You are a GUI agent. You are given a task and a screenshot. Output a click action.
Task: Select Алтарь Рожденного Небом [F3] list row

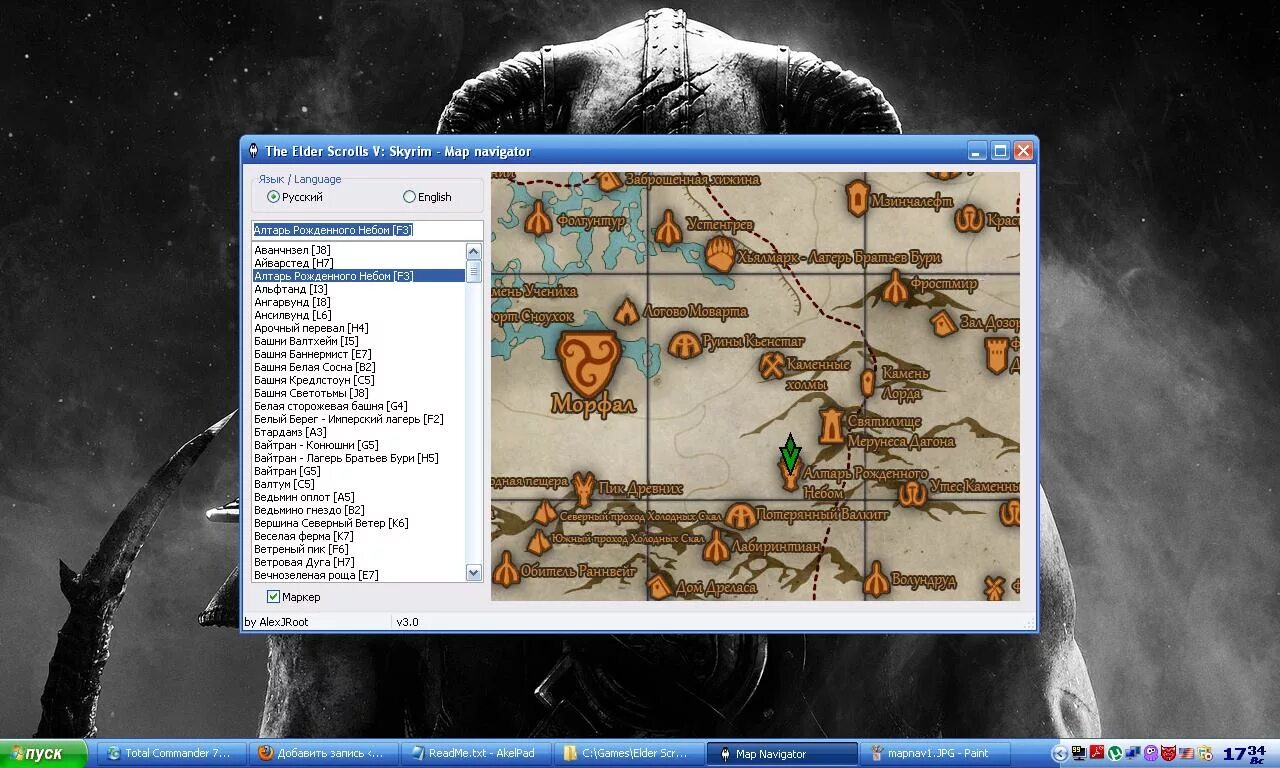coord(358,276)
